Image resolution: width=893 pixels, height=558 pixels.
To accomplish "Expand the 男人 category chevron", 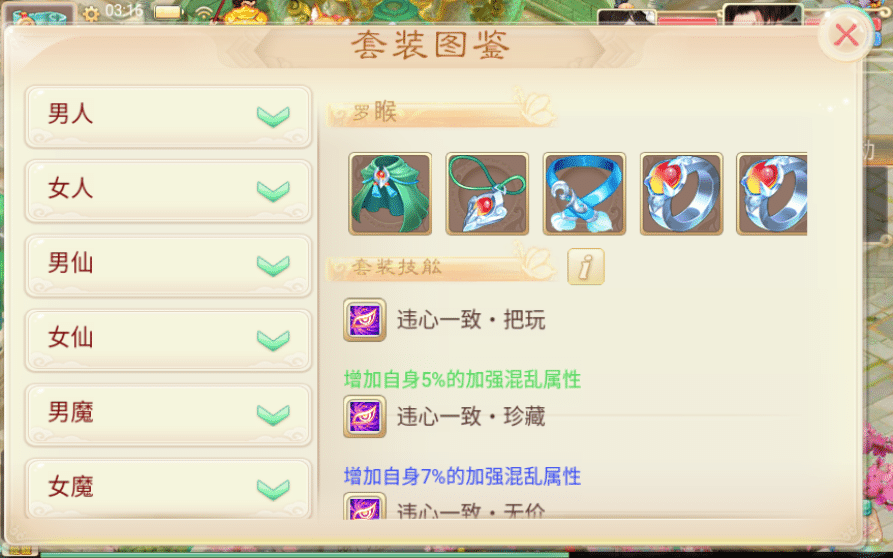I will 273,116.
